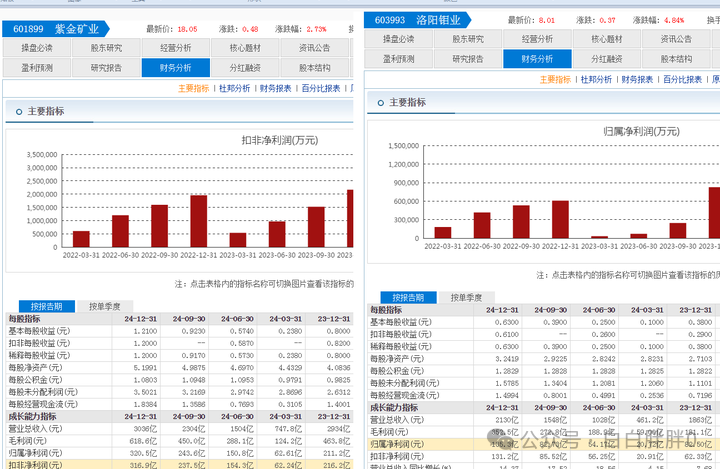This screenshot has height=469, width=720.
Task: Click 2022-12-31 bar in 紫金矿业 扣非净利润 chart
Action: click(x=199, y=221)
